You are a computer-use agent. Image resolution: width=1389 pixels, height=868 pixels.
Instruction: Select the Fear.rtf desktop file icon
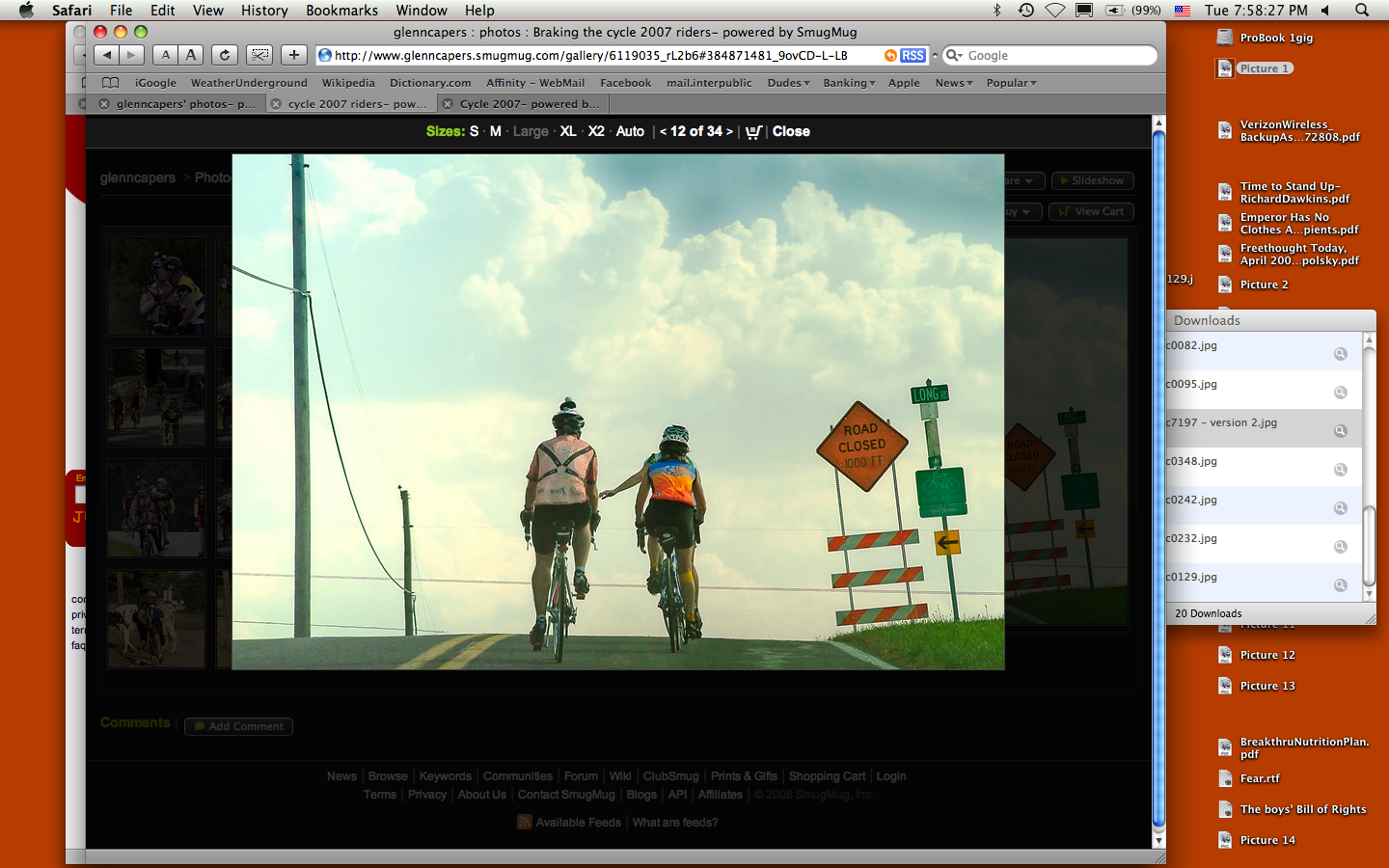[1224, 778]
